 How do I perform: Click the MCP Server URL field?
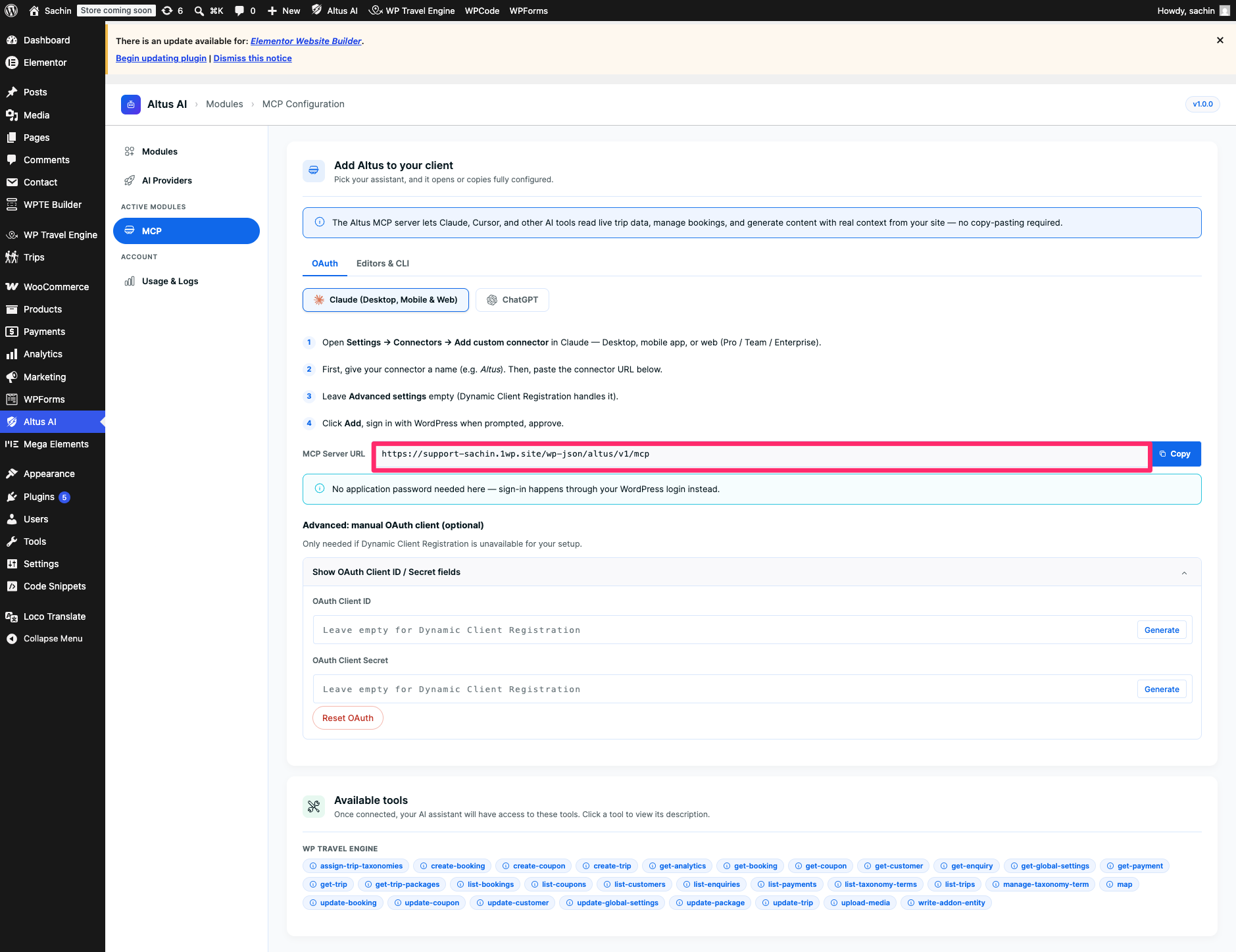762,454
